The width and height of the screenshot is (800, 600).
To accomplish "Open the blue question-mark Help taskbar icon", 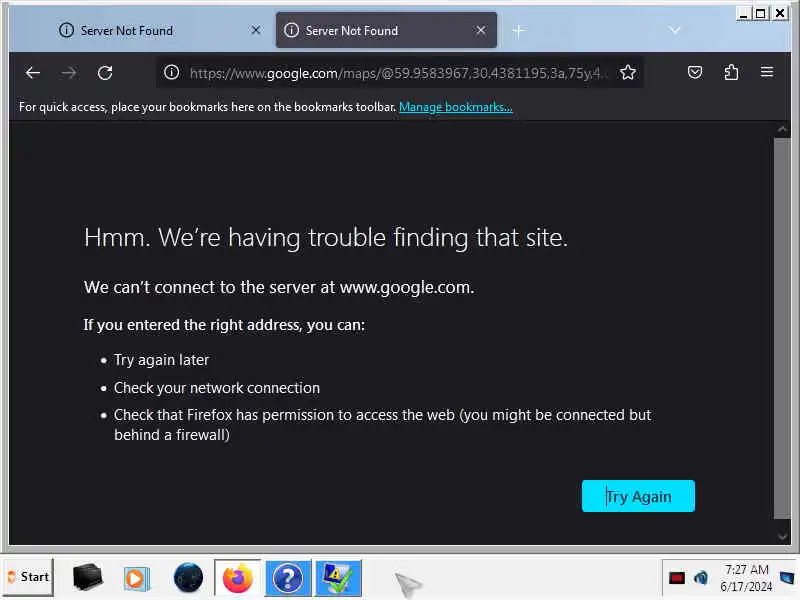I will click(x=288, y=578).
